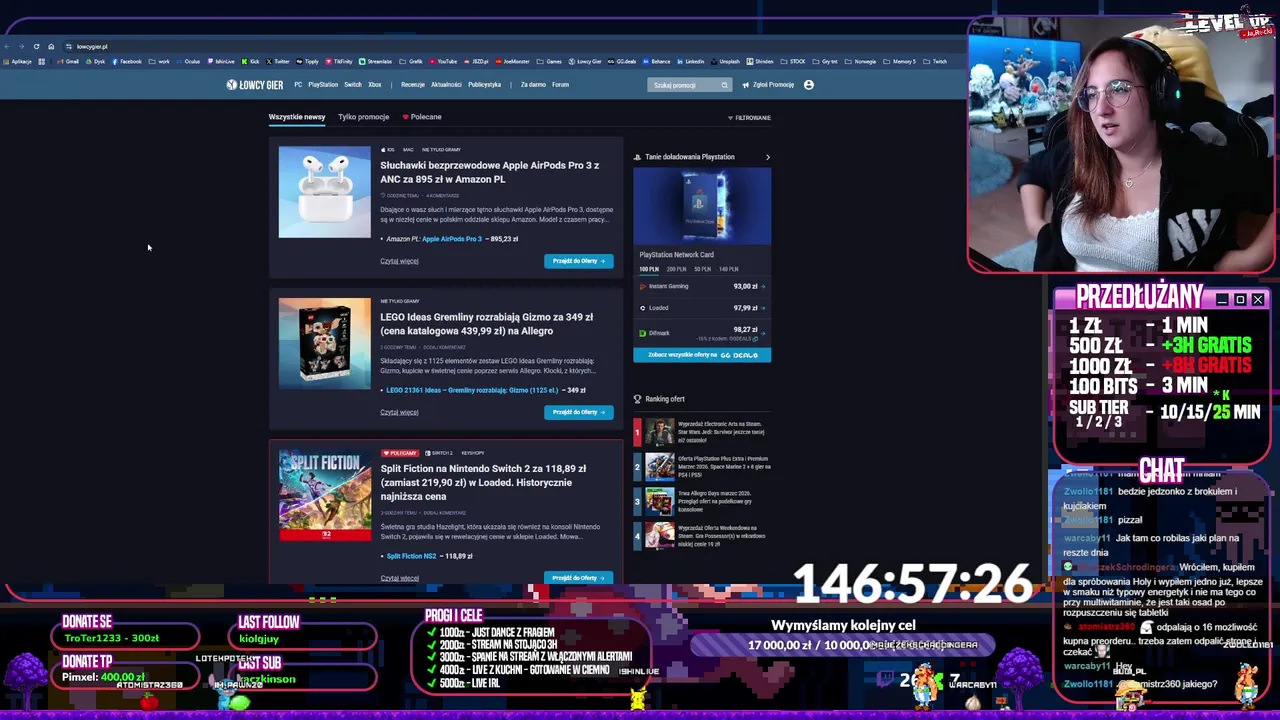Open the Apple AirPods Pro 3 price link
1280x720 pixels.
[x=452, y=239]
